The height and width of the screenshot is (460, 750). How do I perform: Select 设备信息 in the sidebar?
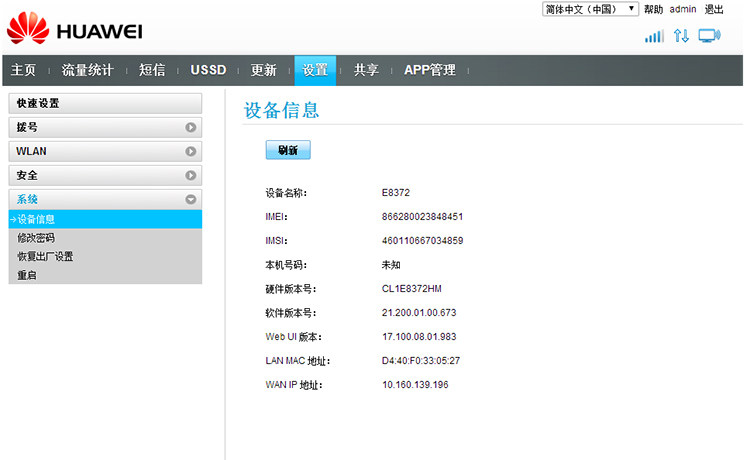point(105,219)
